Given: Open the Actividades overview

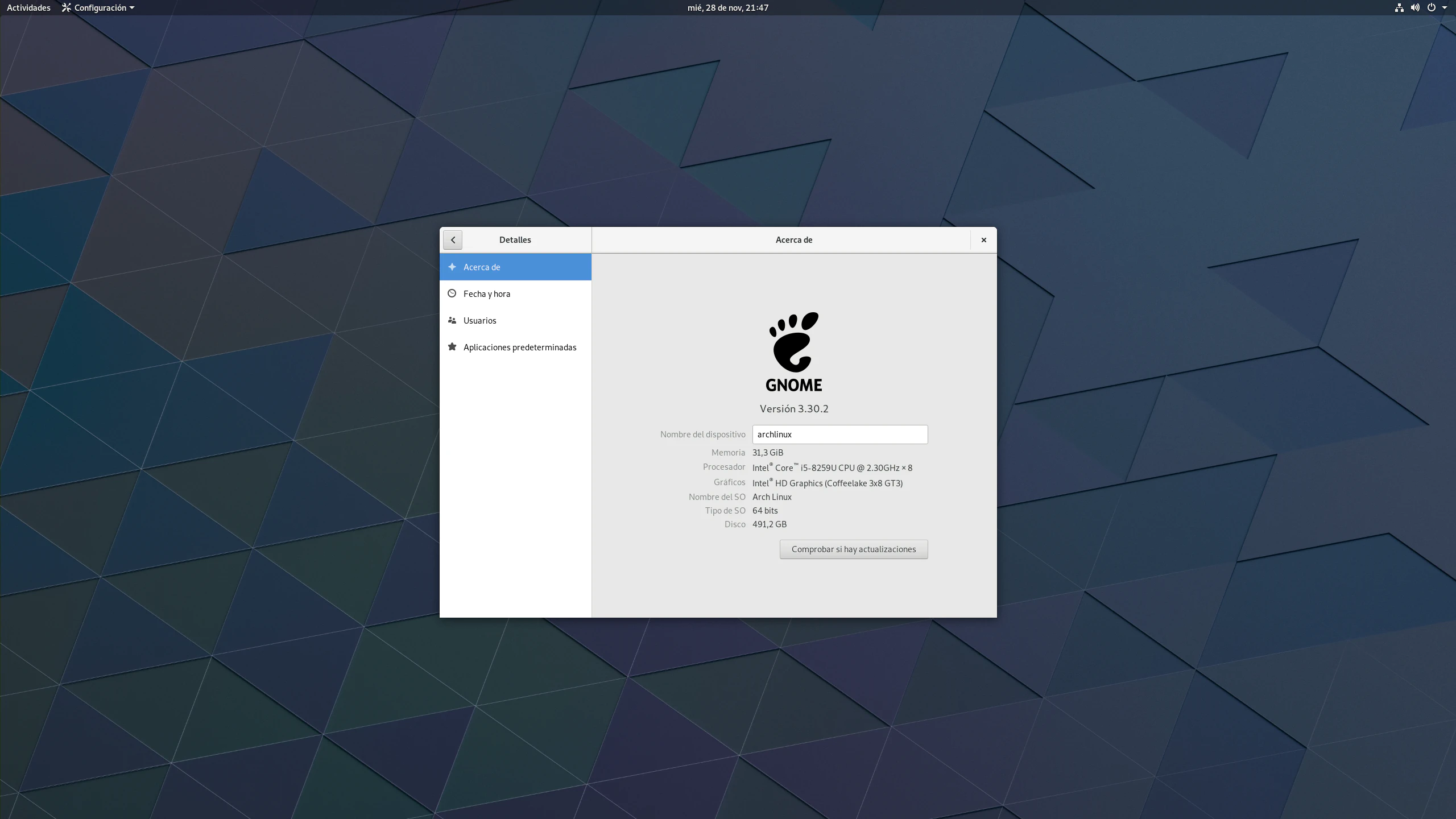Looking at the screenshot, I should click(28, 7).
